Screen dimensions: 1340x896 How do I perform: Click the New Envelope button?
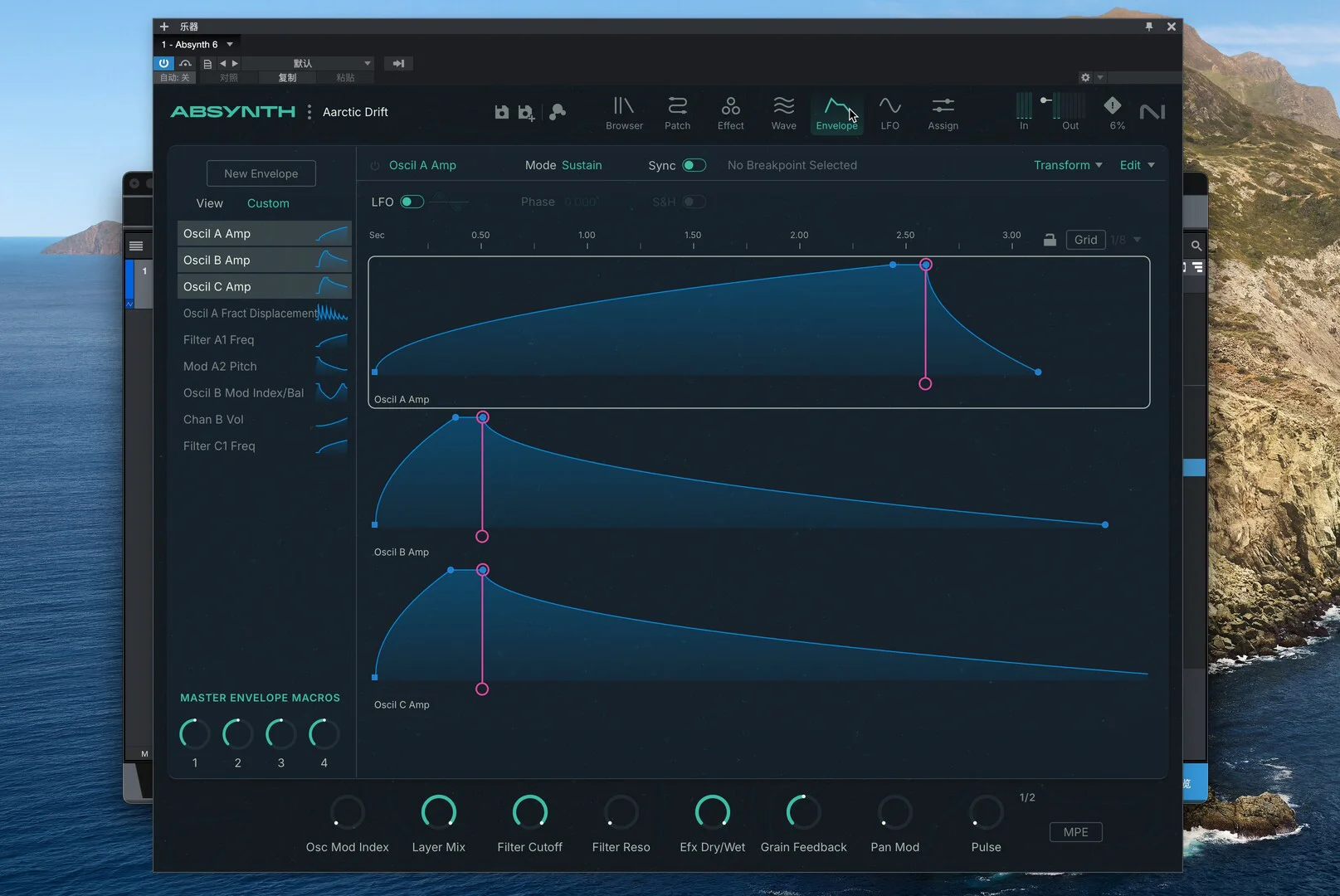tap(261, 173)
